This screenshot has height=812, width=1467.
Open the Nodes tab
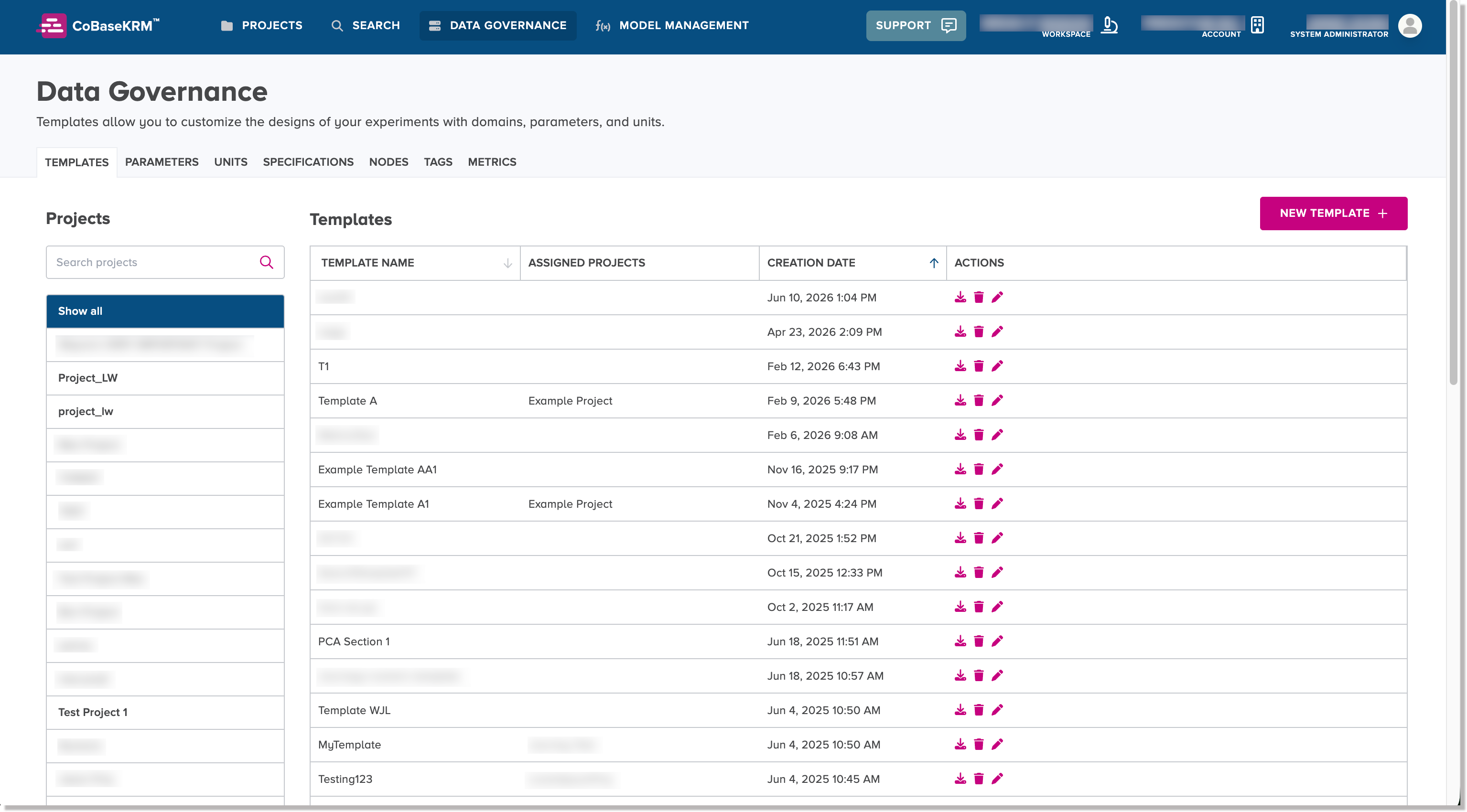point(388,162)
